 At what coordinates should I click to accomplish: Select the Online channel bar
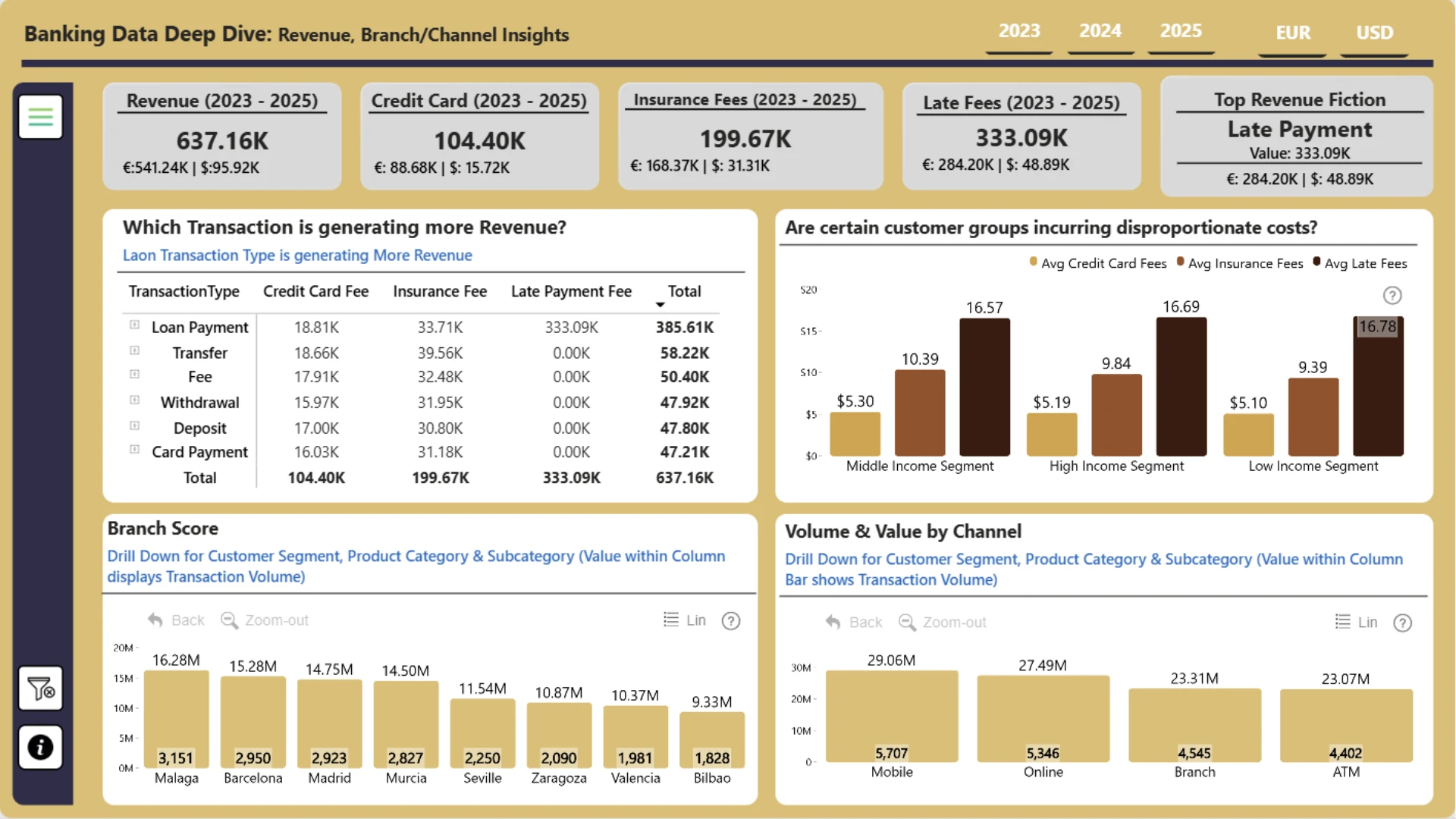1043,719
